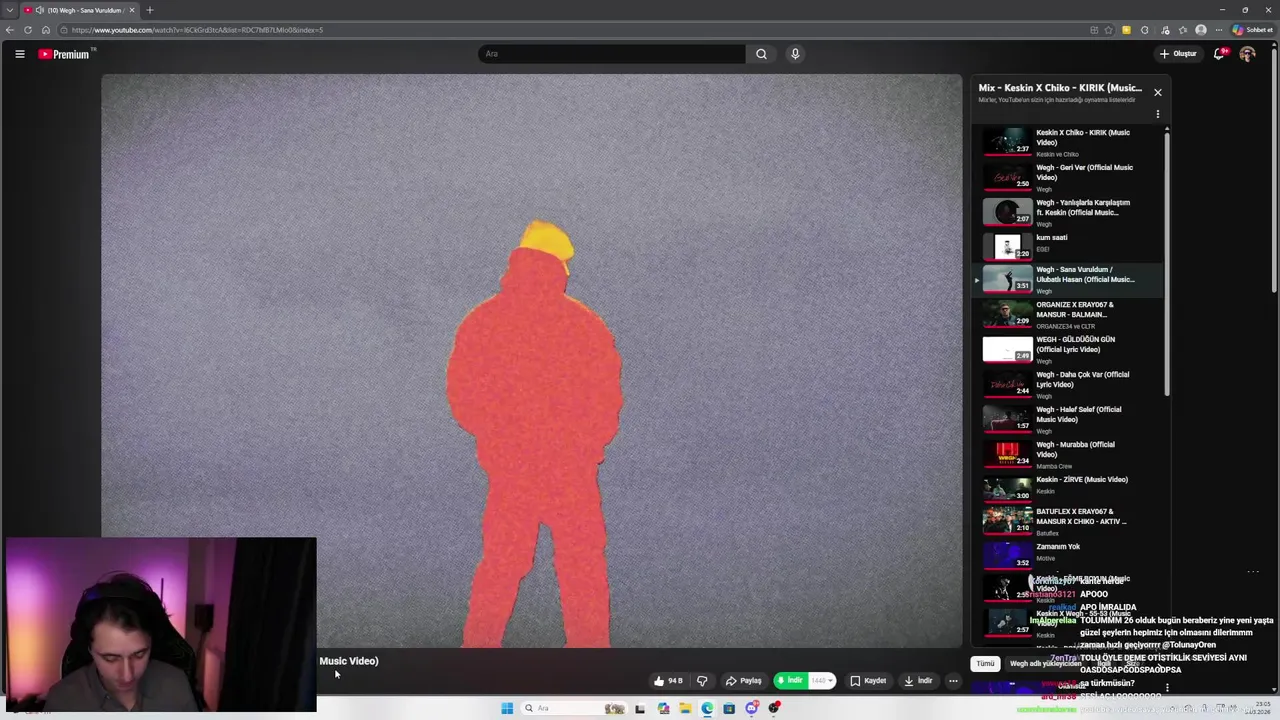Open Microsoft Edge from the taskbar
Screen dimensions: 1280x720
[707, 708]
